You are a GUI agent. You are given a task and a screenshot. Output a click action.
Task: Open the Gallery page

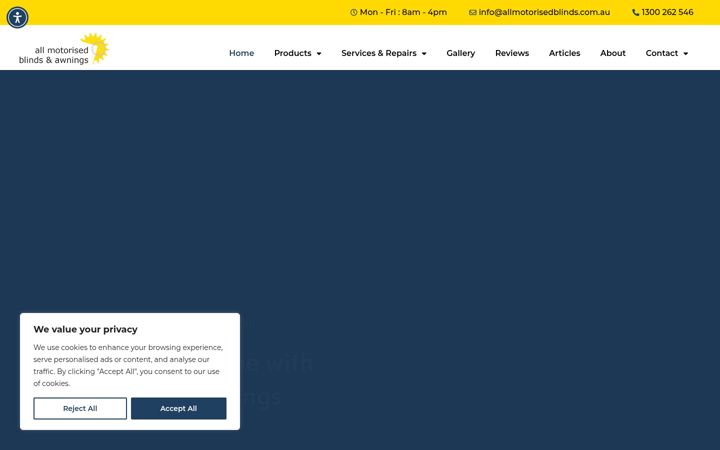(x=461, y=53)
